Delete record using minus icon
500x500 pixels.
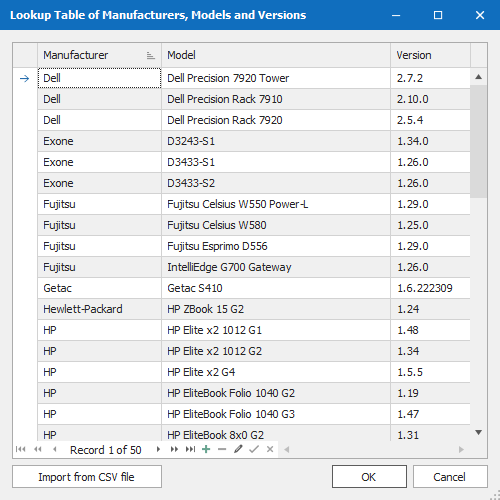(222, 449)
